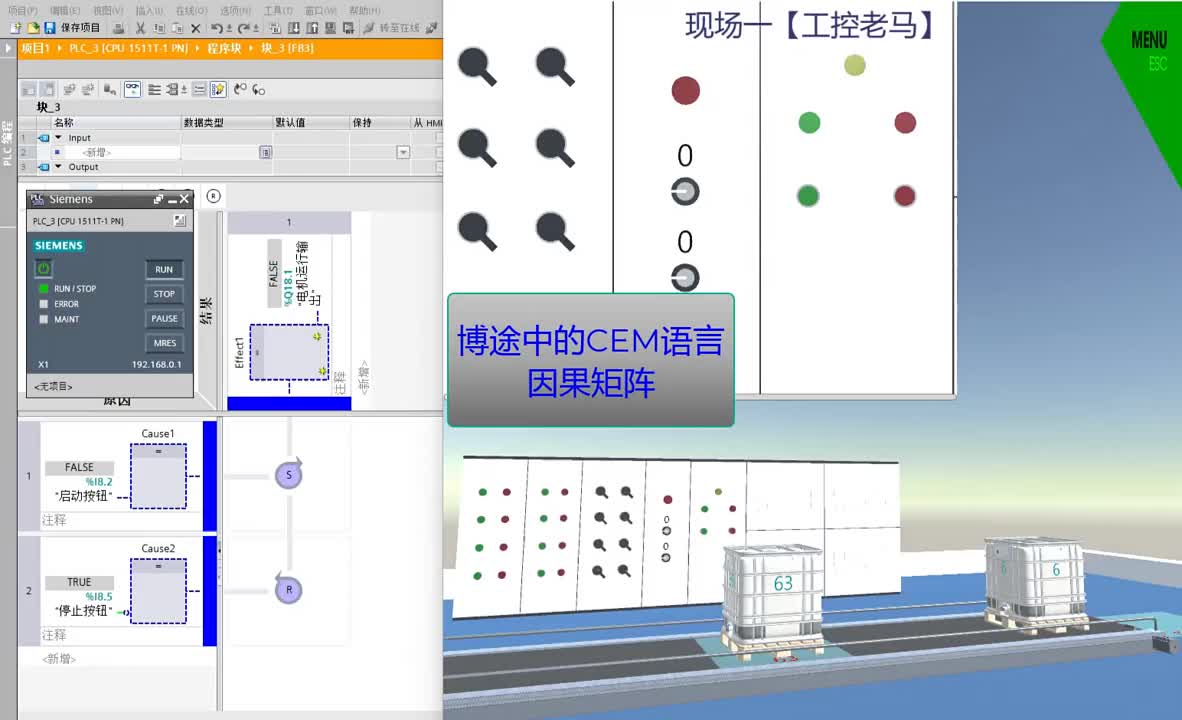Viewport: 1182px width, 720px height.
Task: Click the Set (S) intersection node
Action: [x=289, y=475]
